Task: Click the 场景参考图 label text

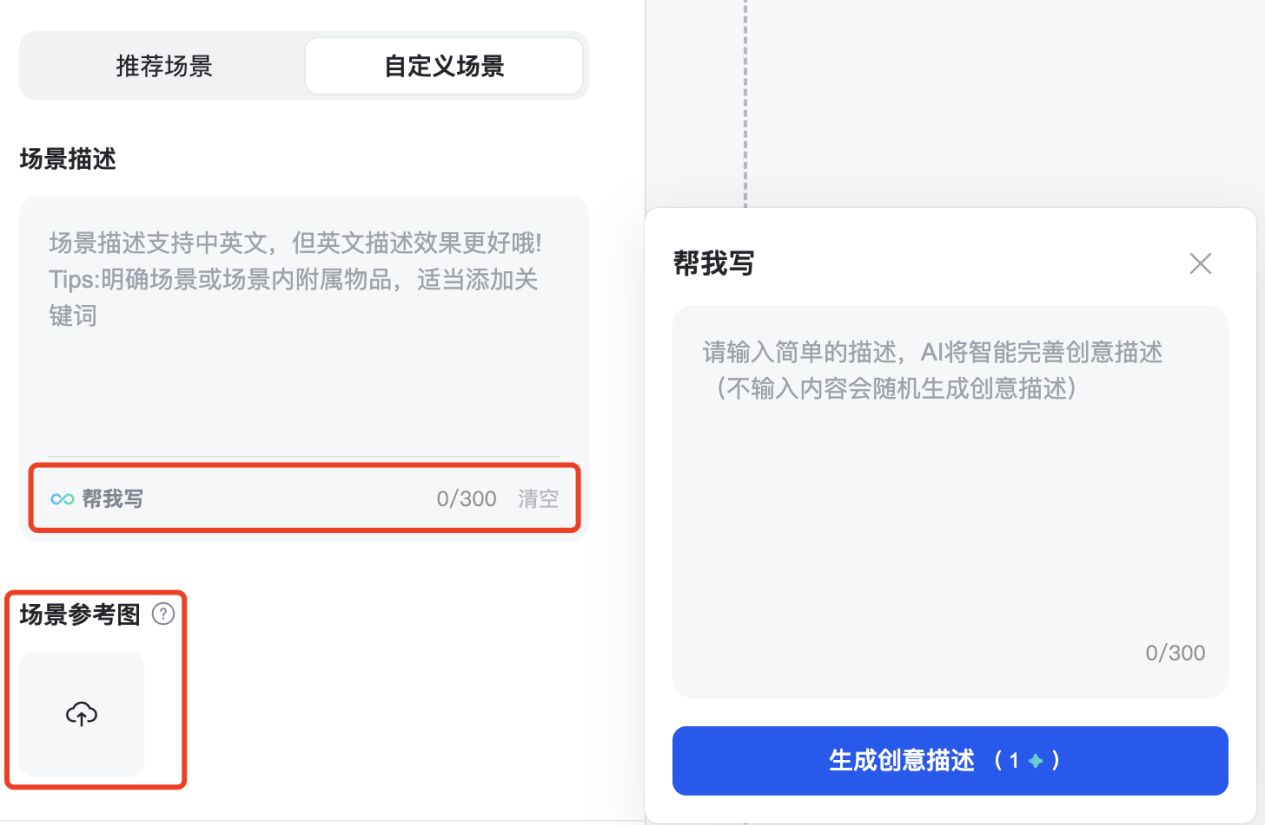Action: coord(80,615)
